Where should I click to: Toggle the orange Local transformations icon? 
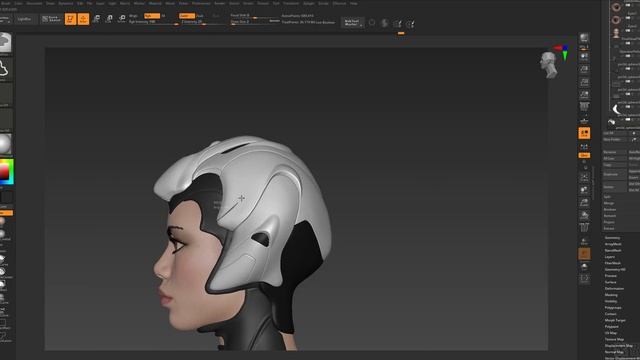(x=584, y=133)
